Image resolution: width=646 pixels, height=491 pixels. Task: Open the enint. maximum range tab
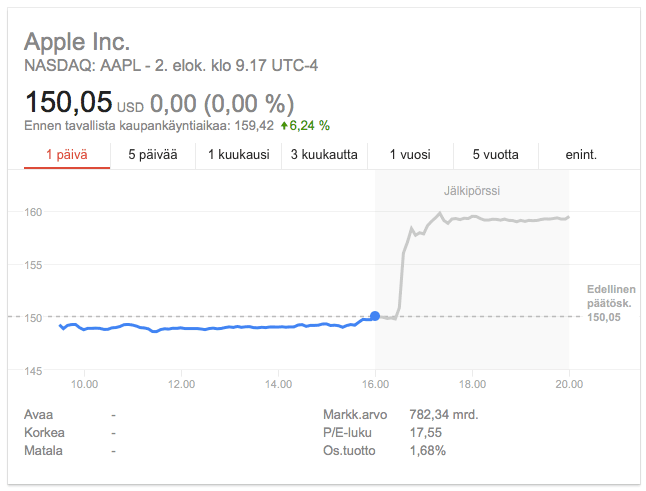pyautogui.click(x=580, y=154)
